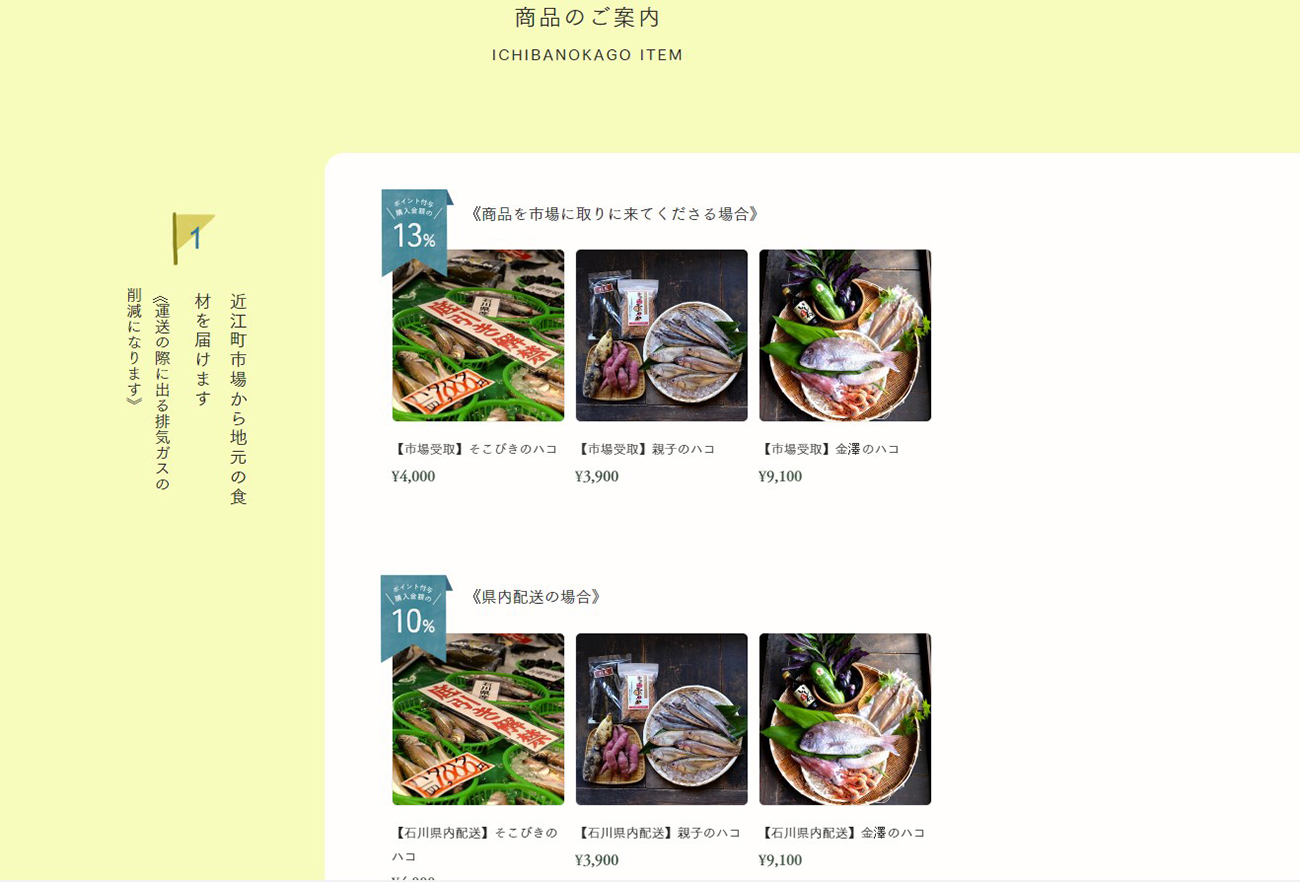
Task: Click the 【石川県内配送】親子のハコ title link
Action: coord(658,832)
